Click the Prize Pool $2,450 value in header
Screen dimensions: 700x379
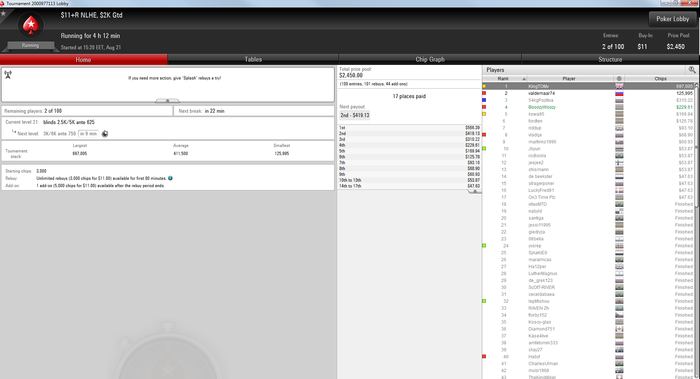pyautogui.click(x=675, y=46)
